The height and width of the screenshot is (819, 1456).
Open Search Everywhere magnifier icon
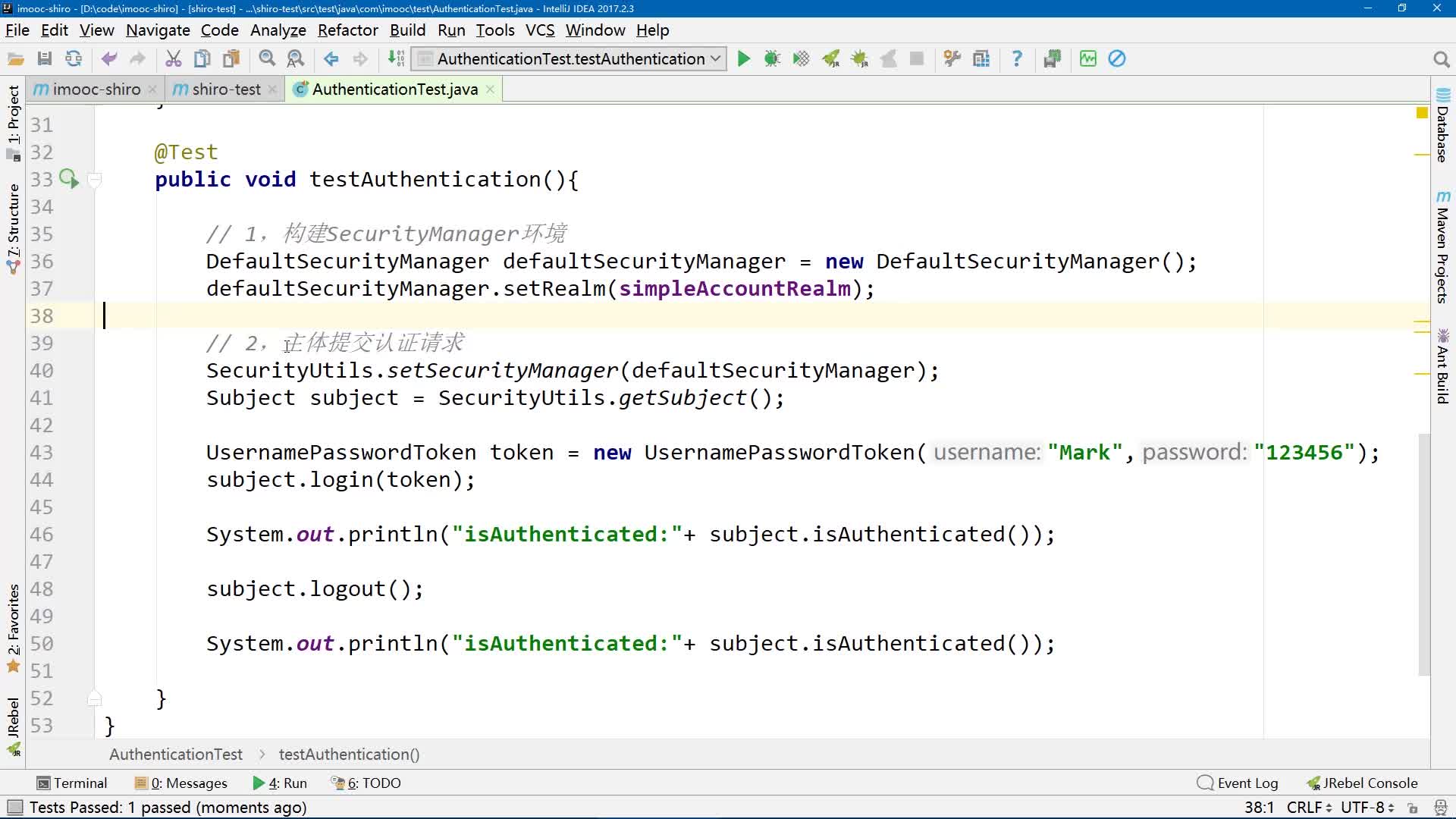pyautogui.click(x=1441, y=59)
